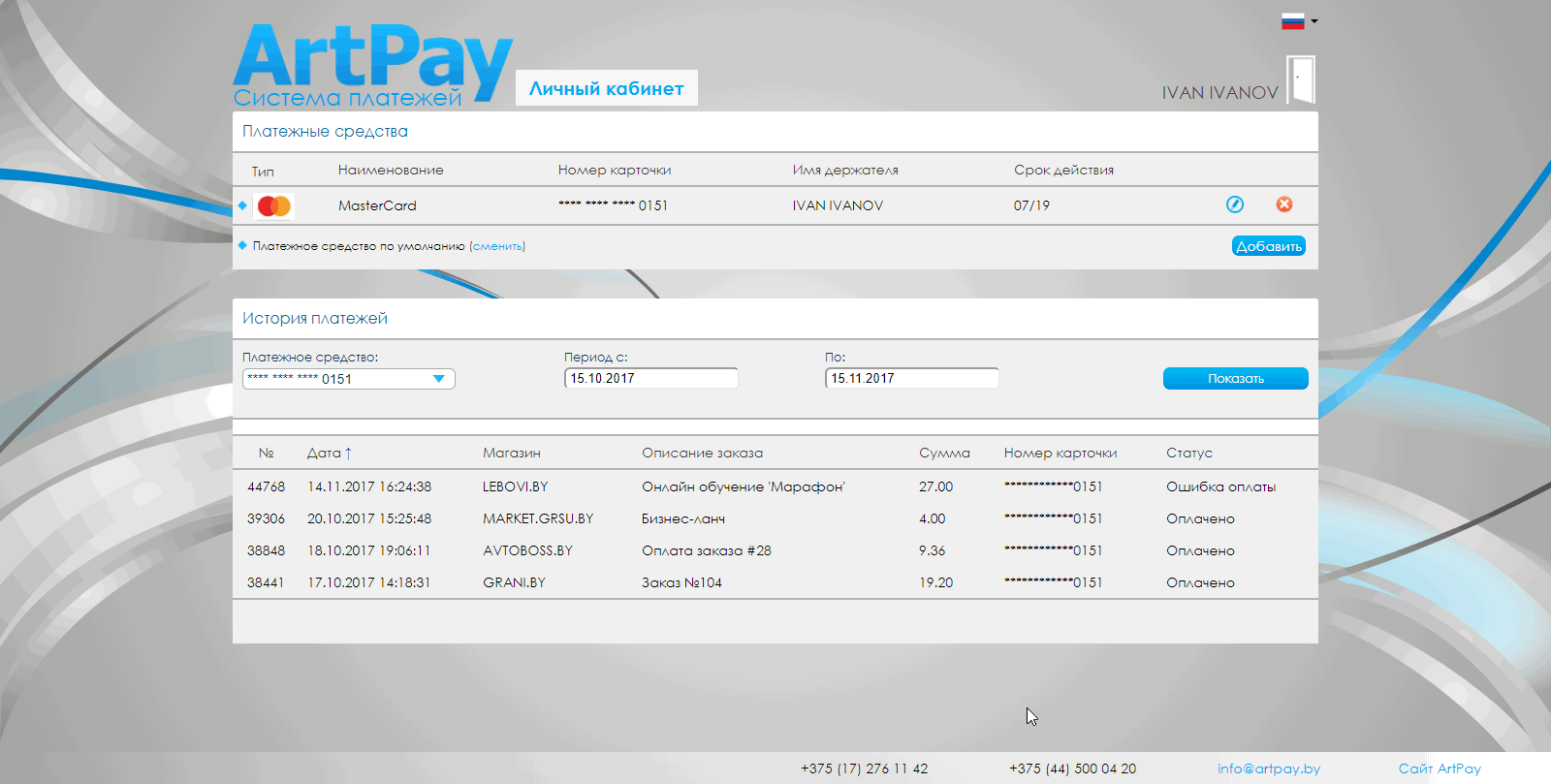Click the IVAN IVANOV user name in header
The height and width of the screenshot is (784, 1551).
click(x=1220, y=93)
